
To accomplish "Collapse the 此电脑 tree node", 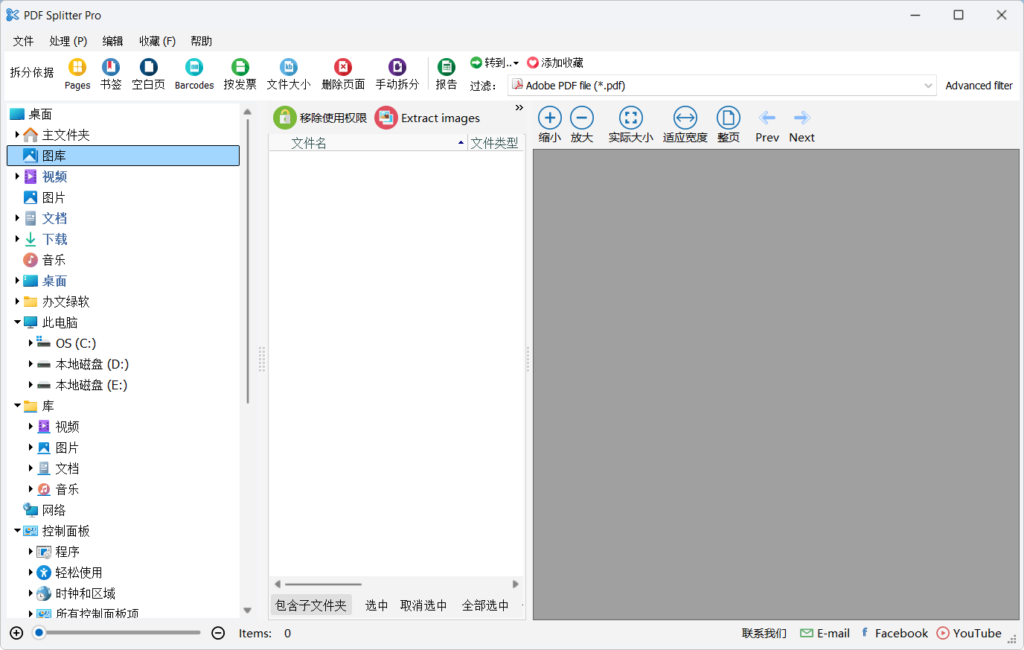I will tap(17, 322).
